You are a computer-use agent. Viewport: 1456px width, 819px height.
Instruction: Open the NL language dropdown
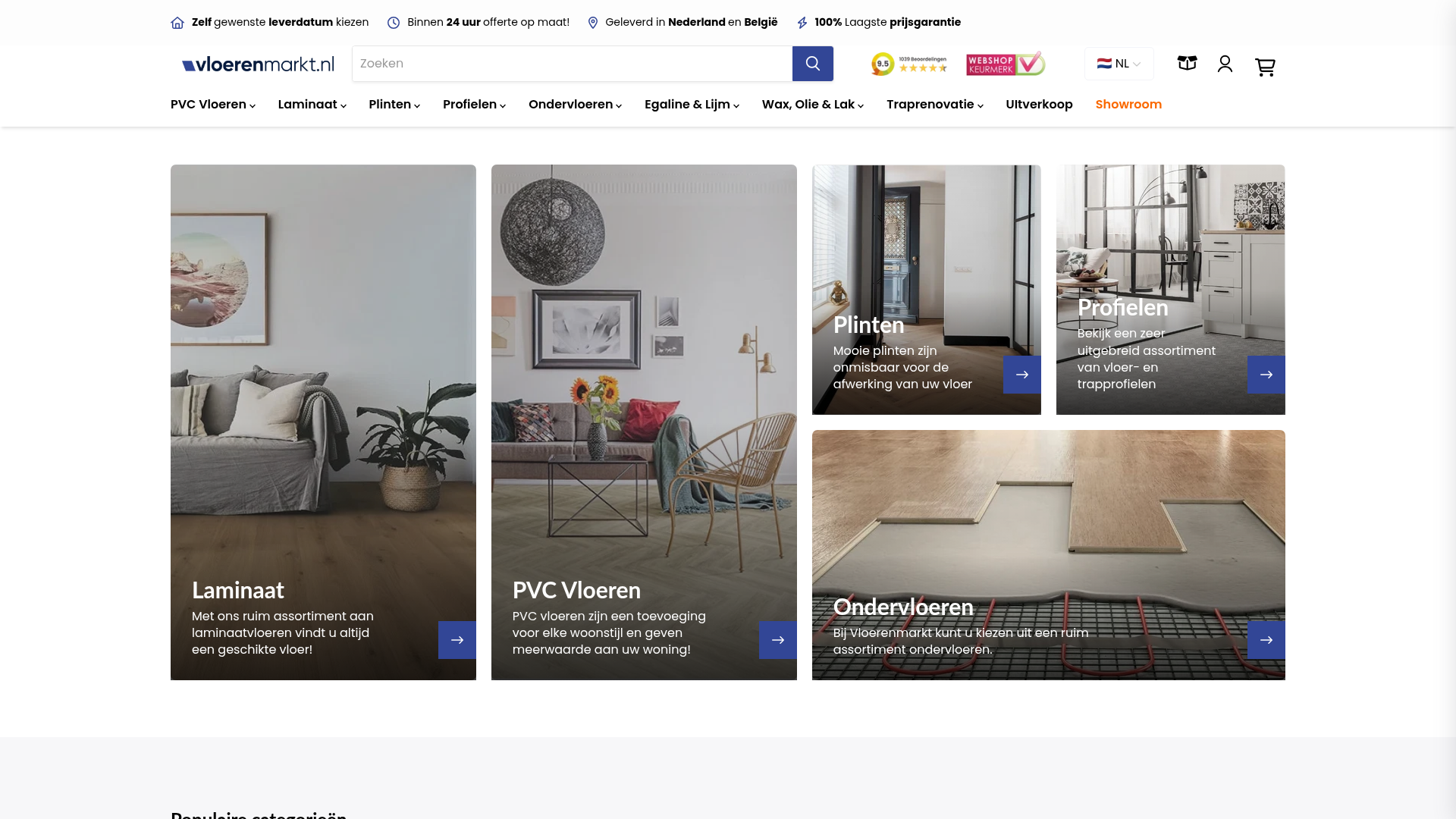pos(1119,64)
